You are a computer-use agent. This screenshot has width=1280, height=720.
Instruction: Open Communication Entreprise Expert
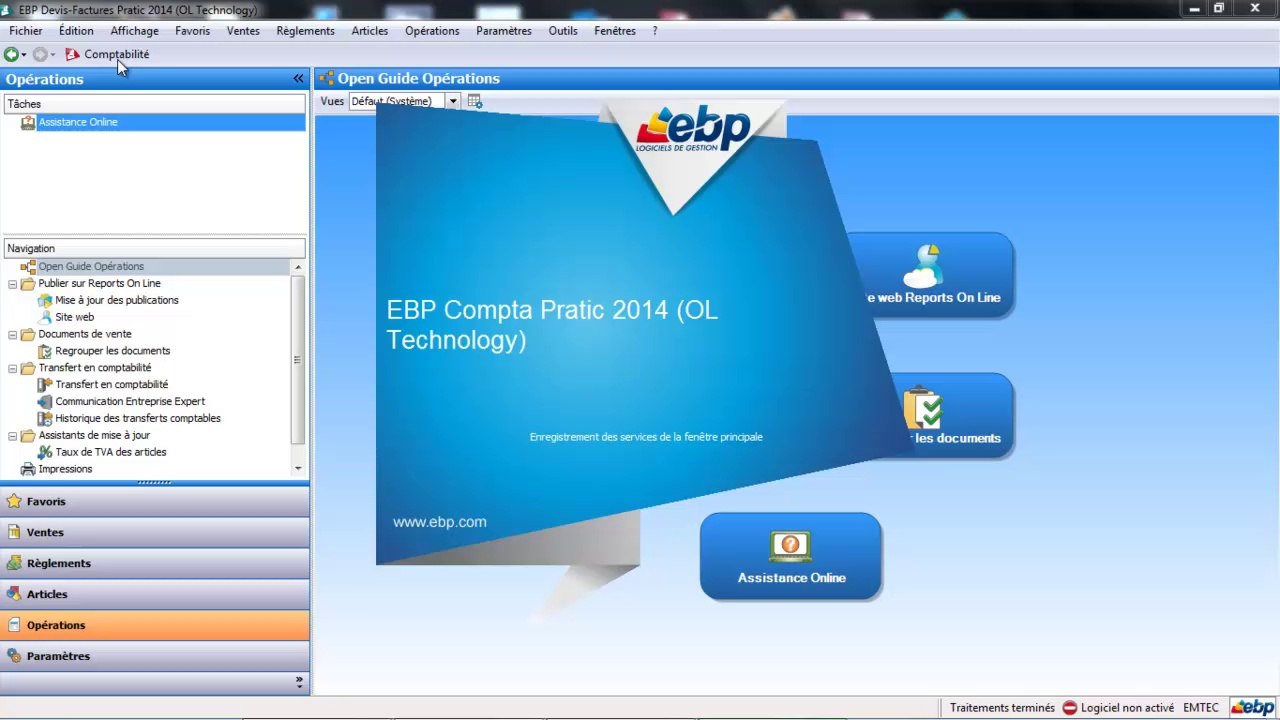pos(130,402)
